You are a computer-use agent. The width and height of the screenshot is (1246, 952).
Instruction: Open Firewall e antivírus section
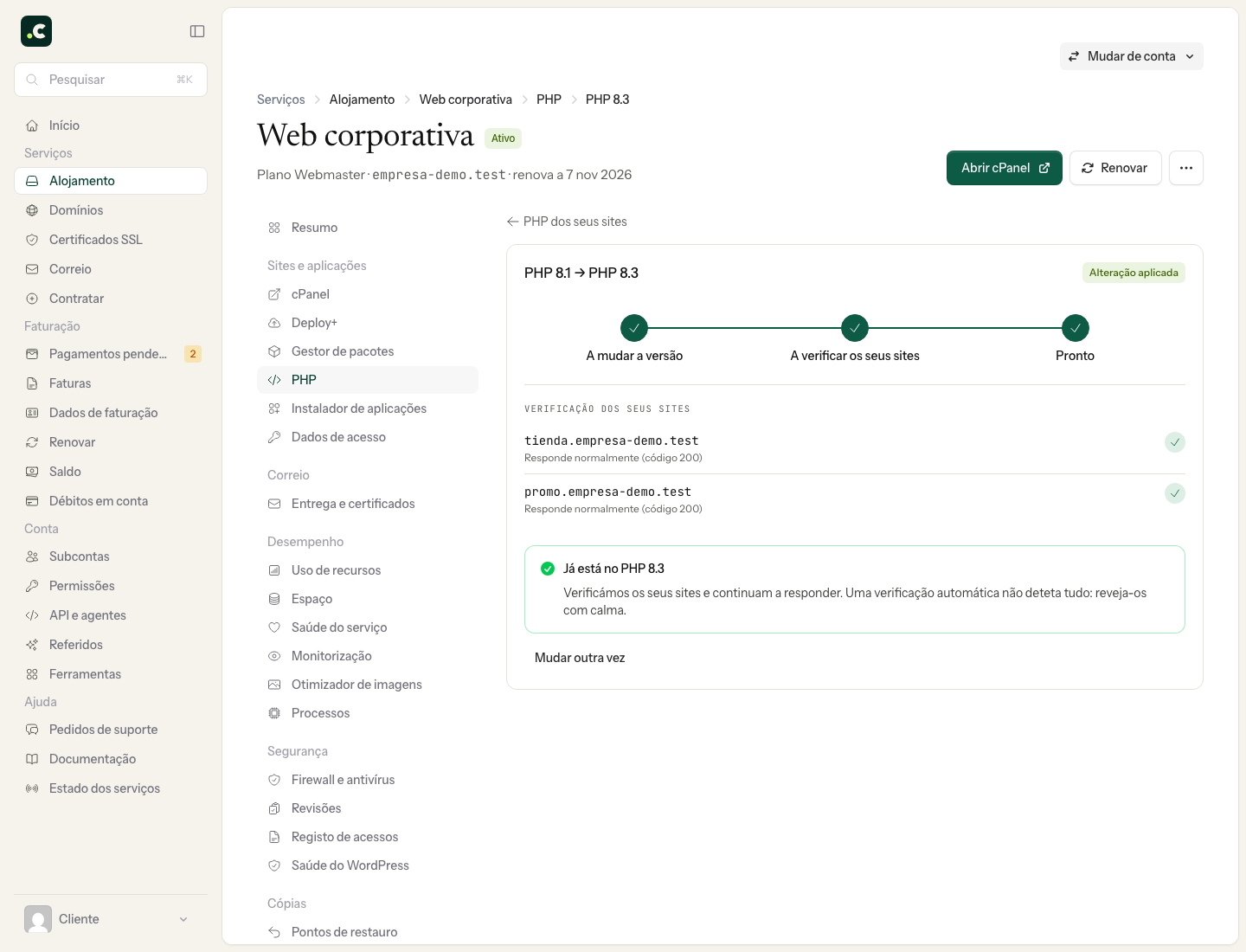click(x=368, y=780)
